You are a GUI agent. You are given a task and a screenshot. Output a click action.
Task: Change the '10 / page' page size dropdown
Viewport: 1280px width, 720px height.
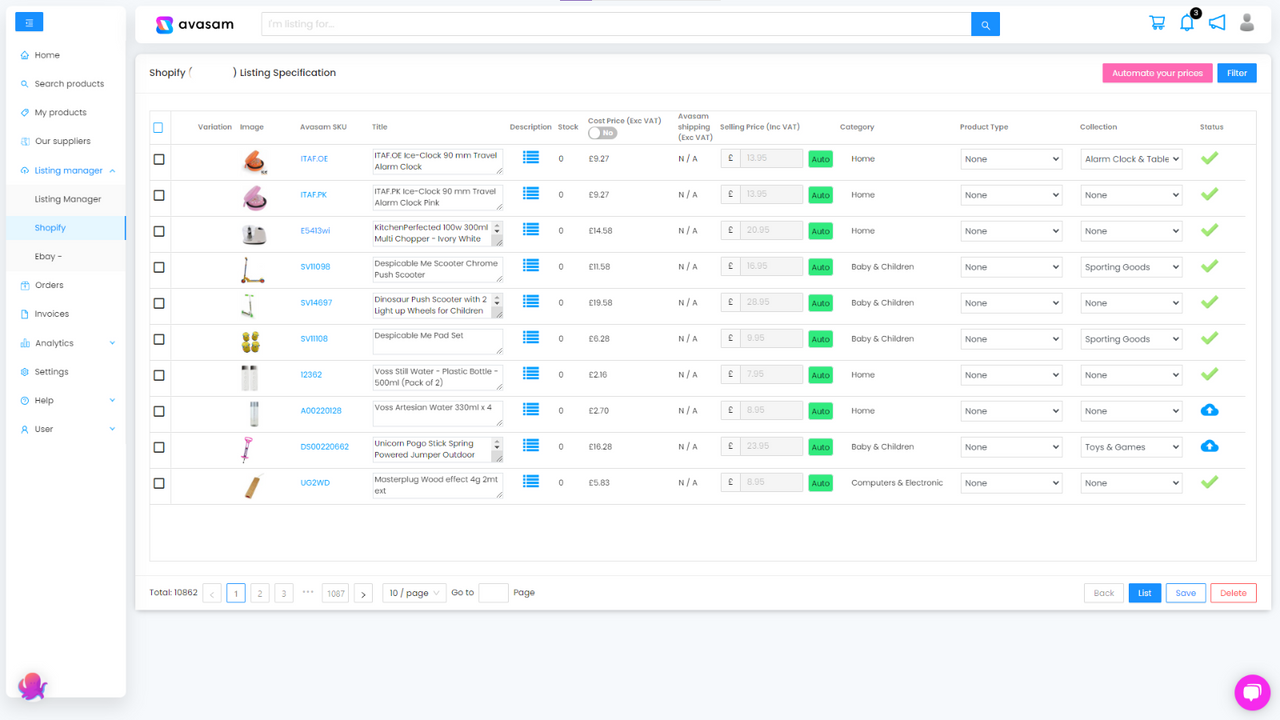point(413,592)
